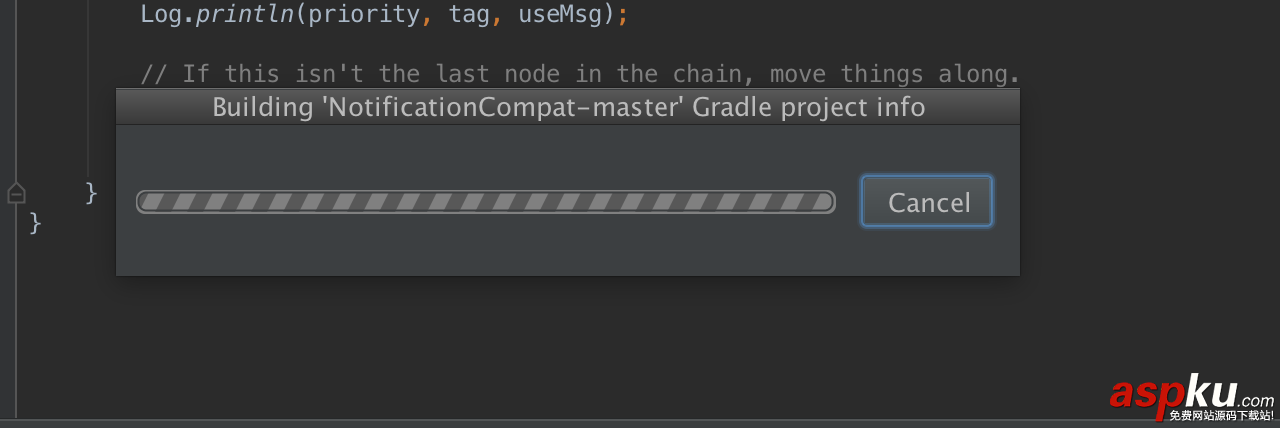Click the 'useMsg' argument in code
1280x428 pixels.
click(560, 15)
